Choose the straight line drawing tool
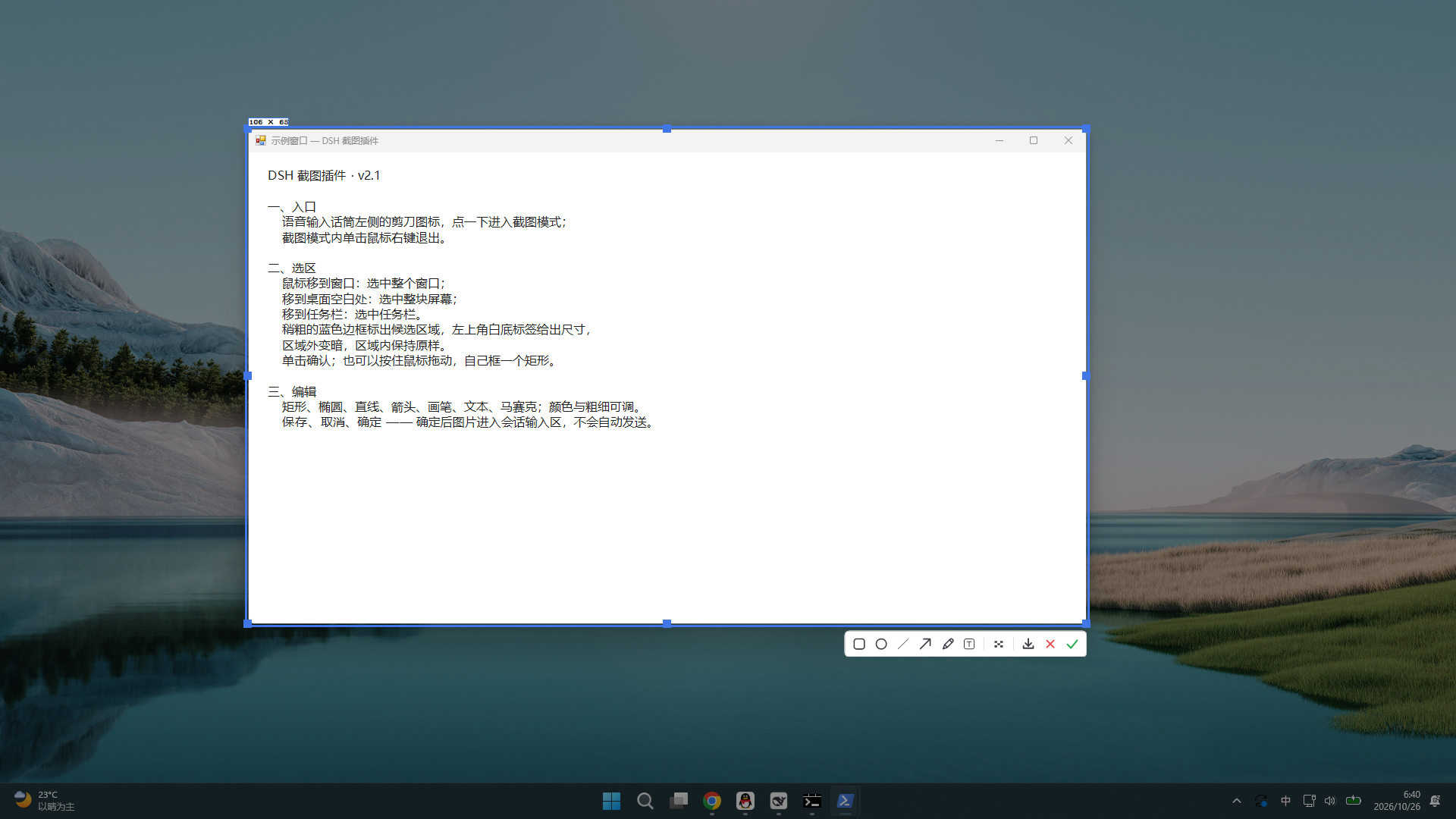 click(903, 644)
